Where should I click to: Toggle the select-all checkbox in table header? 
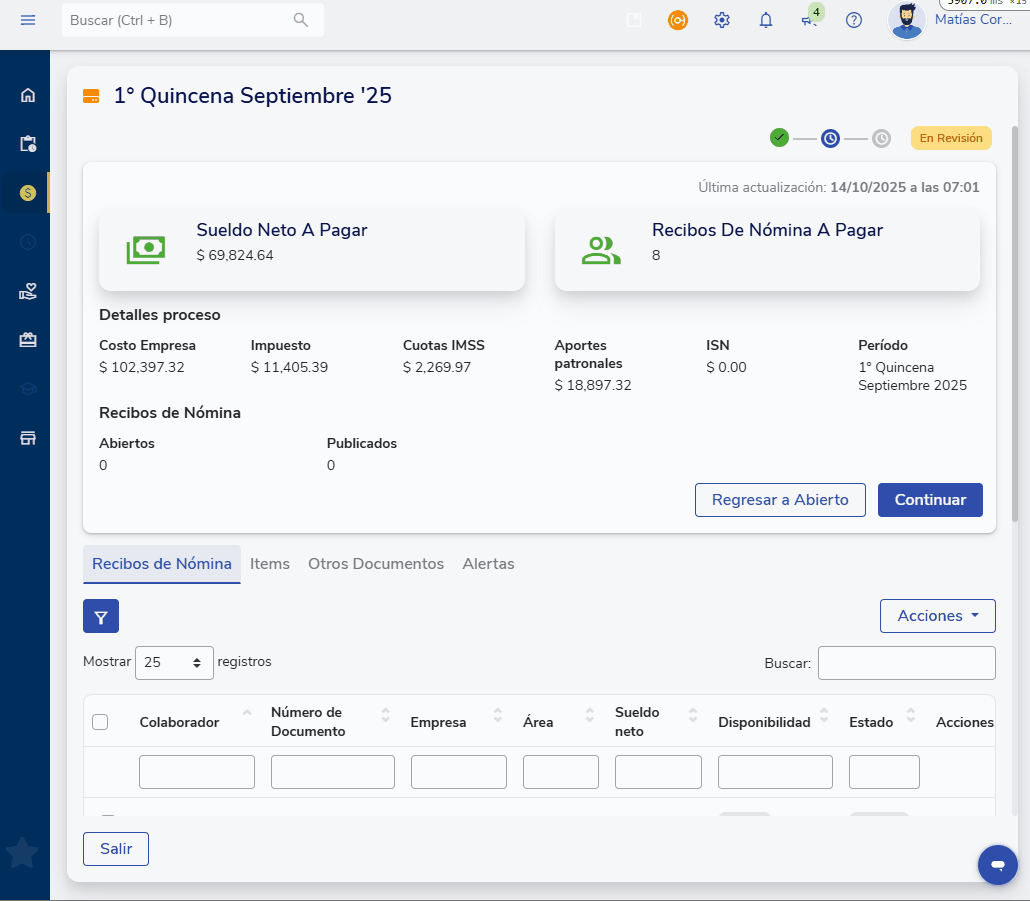tap(100, 722)
